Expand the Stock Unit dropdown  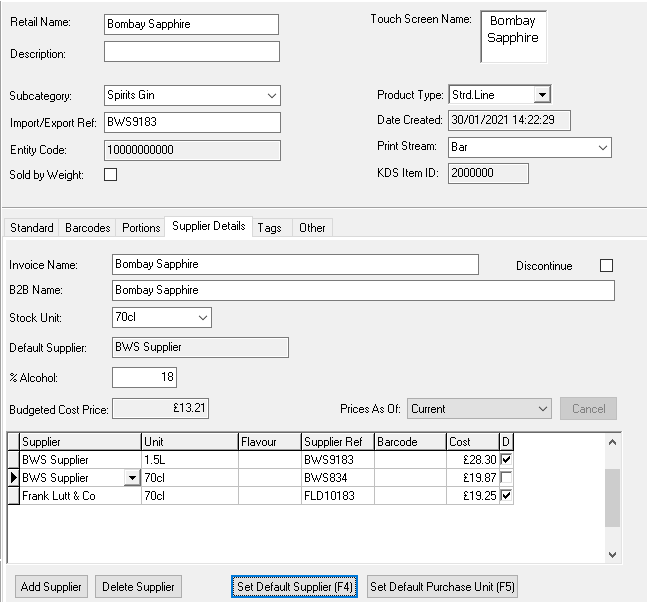coord(203,317)
